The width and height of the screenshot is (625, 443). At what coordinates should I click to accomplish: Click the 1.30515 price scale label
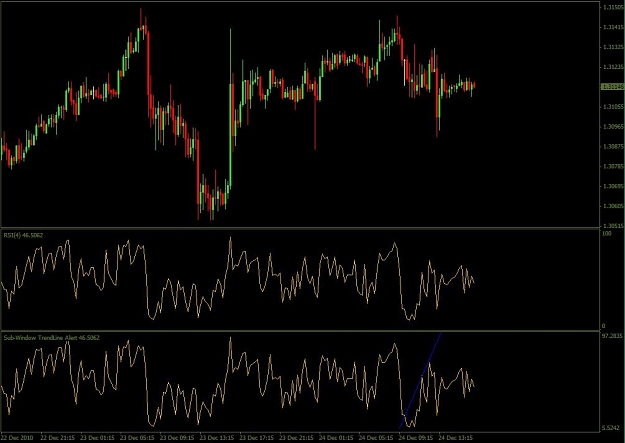coord(614,226)
